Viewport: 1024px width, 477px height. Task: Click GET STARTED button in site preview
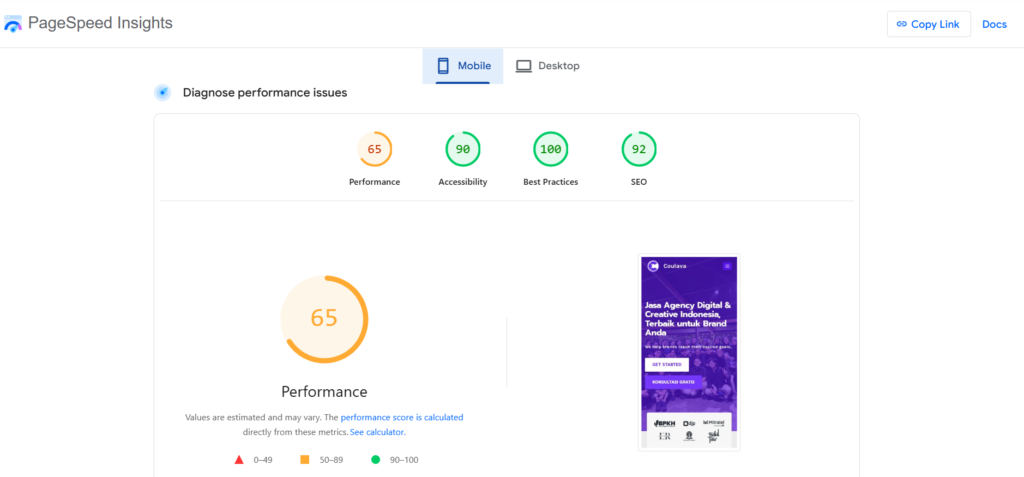[667, 365]
